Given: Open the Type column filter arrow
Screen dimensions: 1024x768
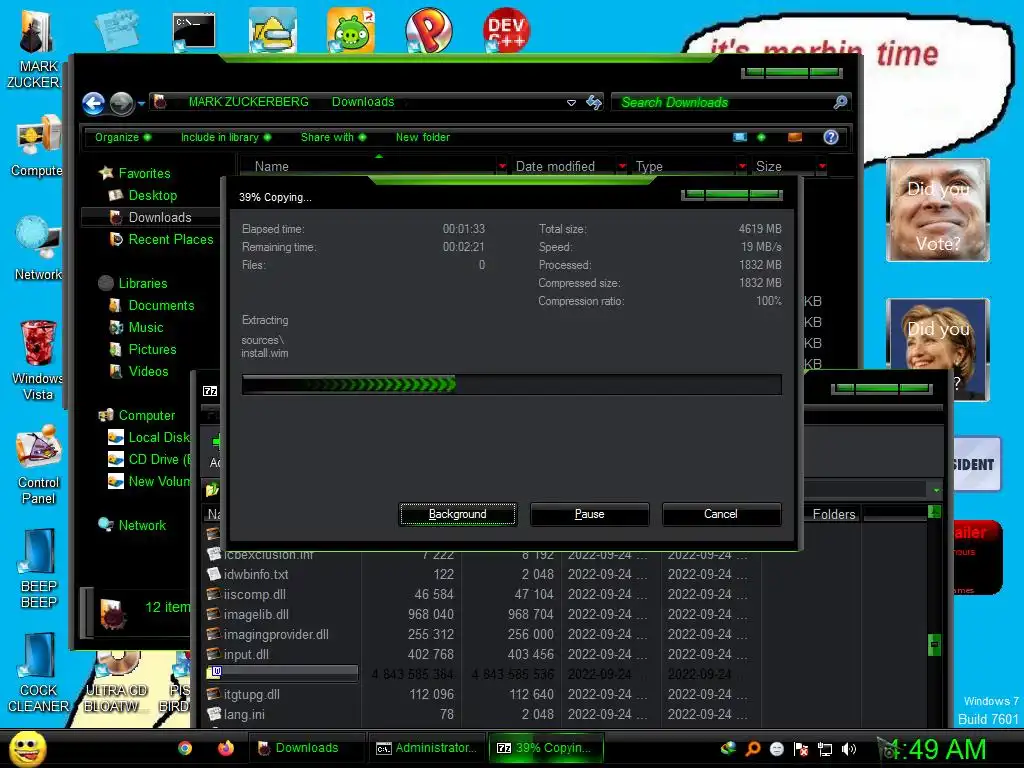Looking at the screenshot, I should click(742, 167).
